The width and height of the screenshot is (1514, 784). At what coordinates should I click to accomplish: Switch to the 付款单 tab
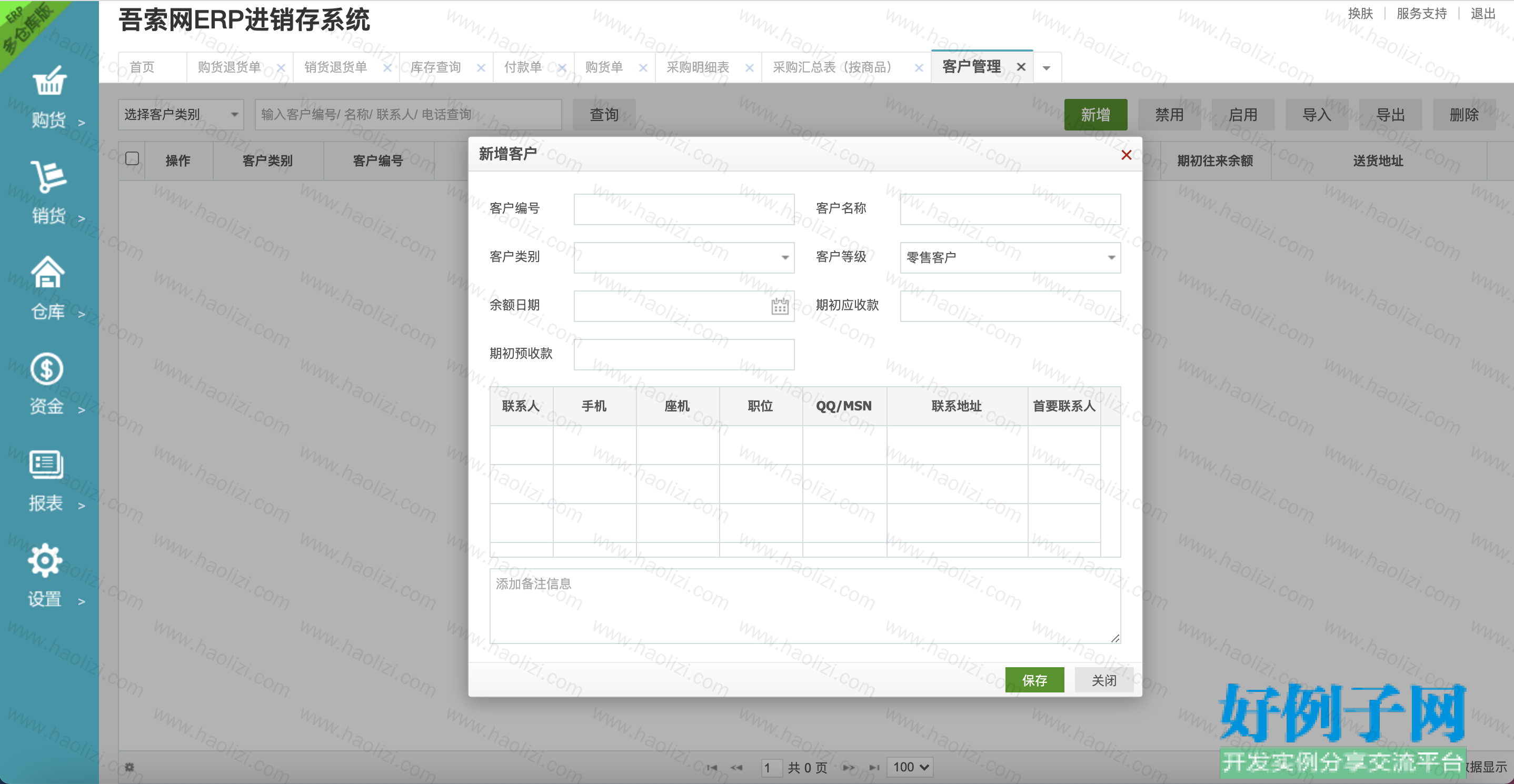tap(523, 67)
